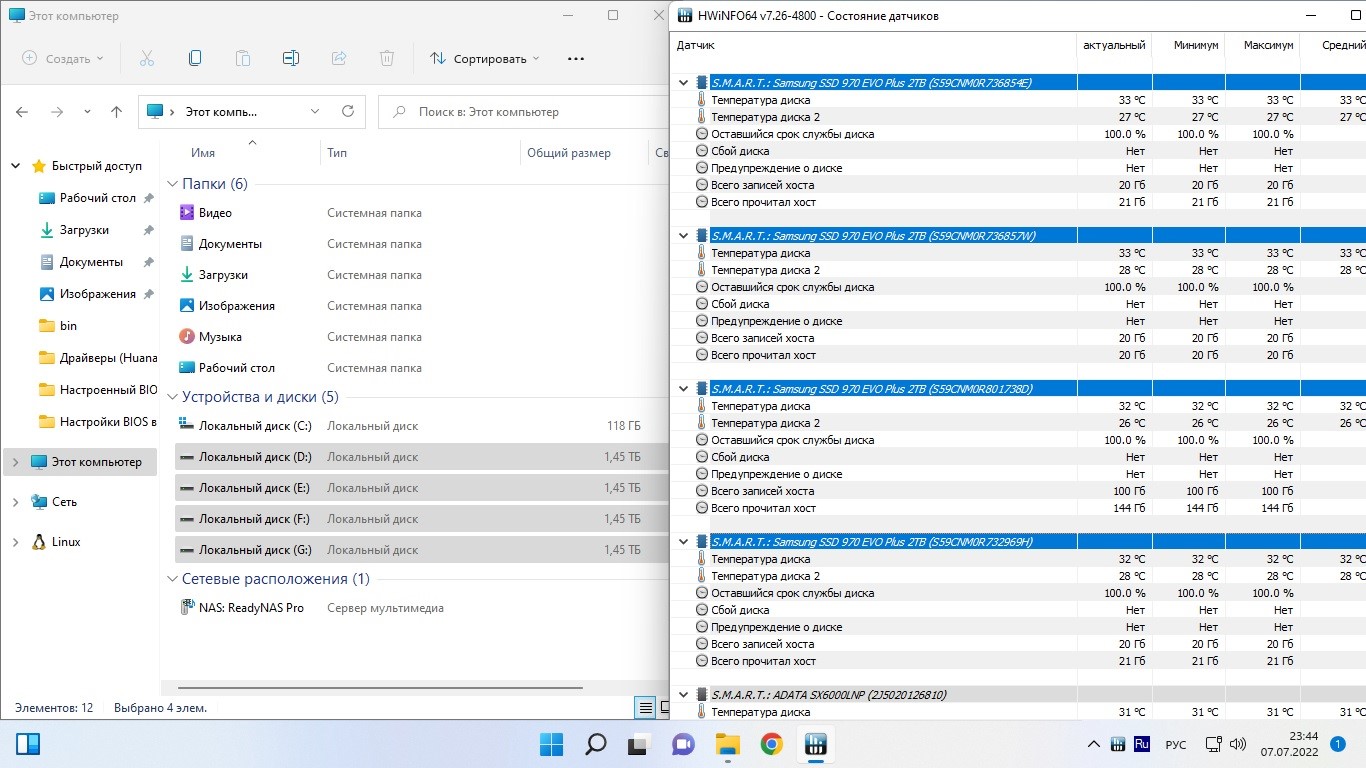Image resolution: width=1366 pixels, height=768 pixels.
Task: Click the volume speaker icon in system tray
Action: 1237,744
